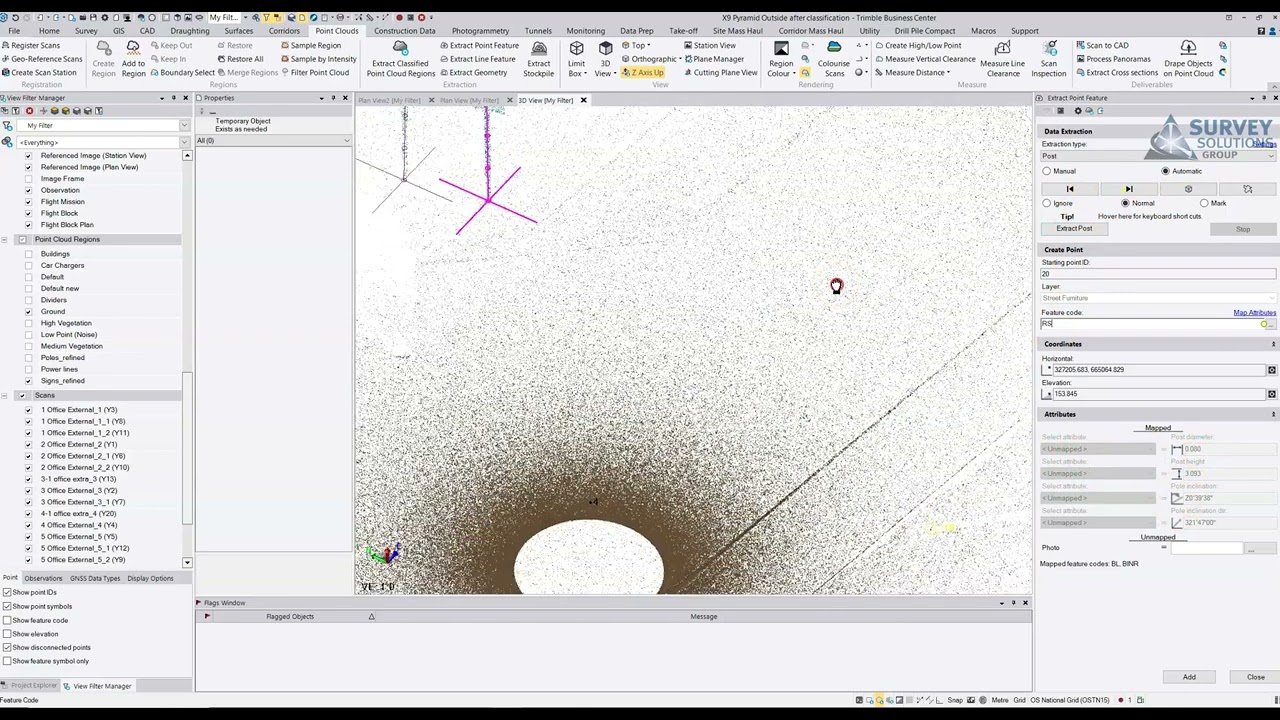The image size is (1280, 720).
Task: Select High Vegetation region row
Action: tap(66, 323)
